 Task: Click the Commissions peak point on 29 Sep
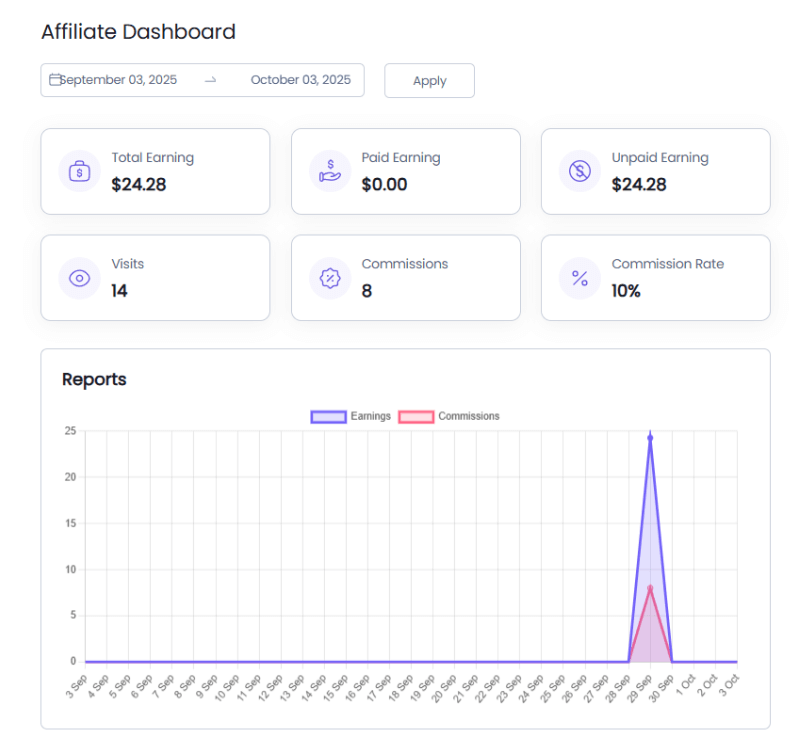650,587
